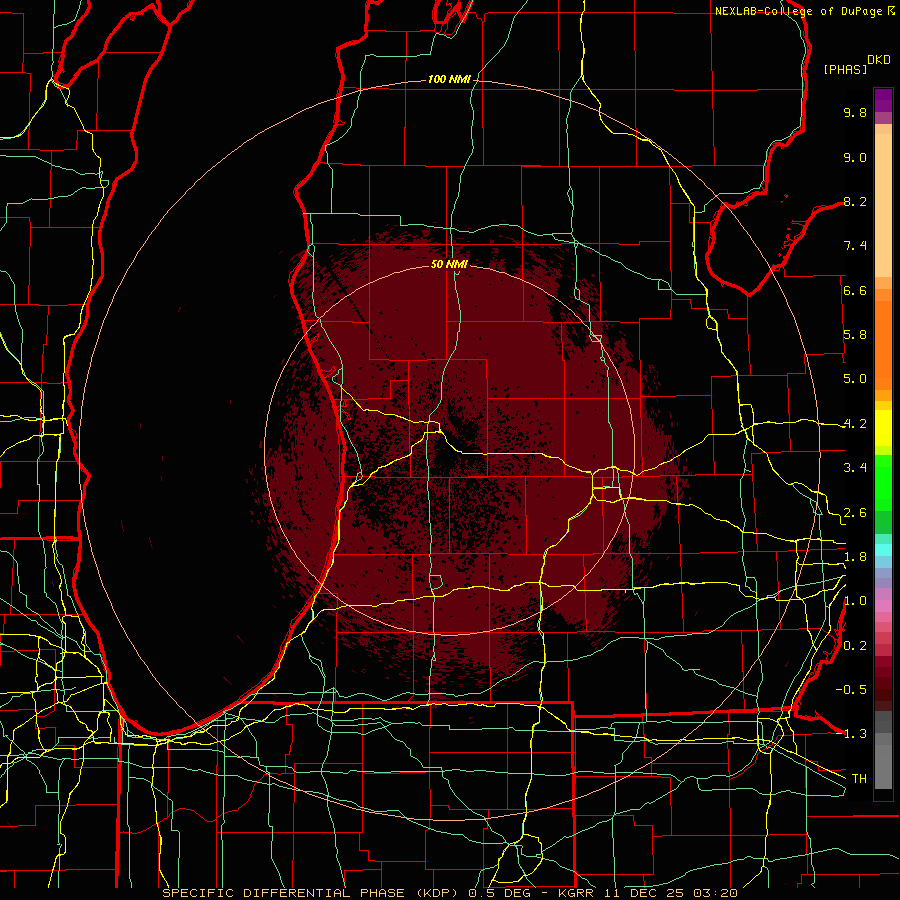Click the 5.8 legend value
The width and height of the screenshot is (900, 900).
(x=855, y=335)
